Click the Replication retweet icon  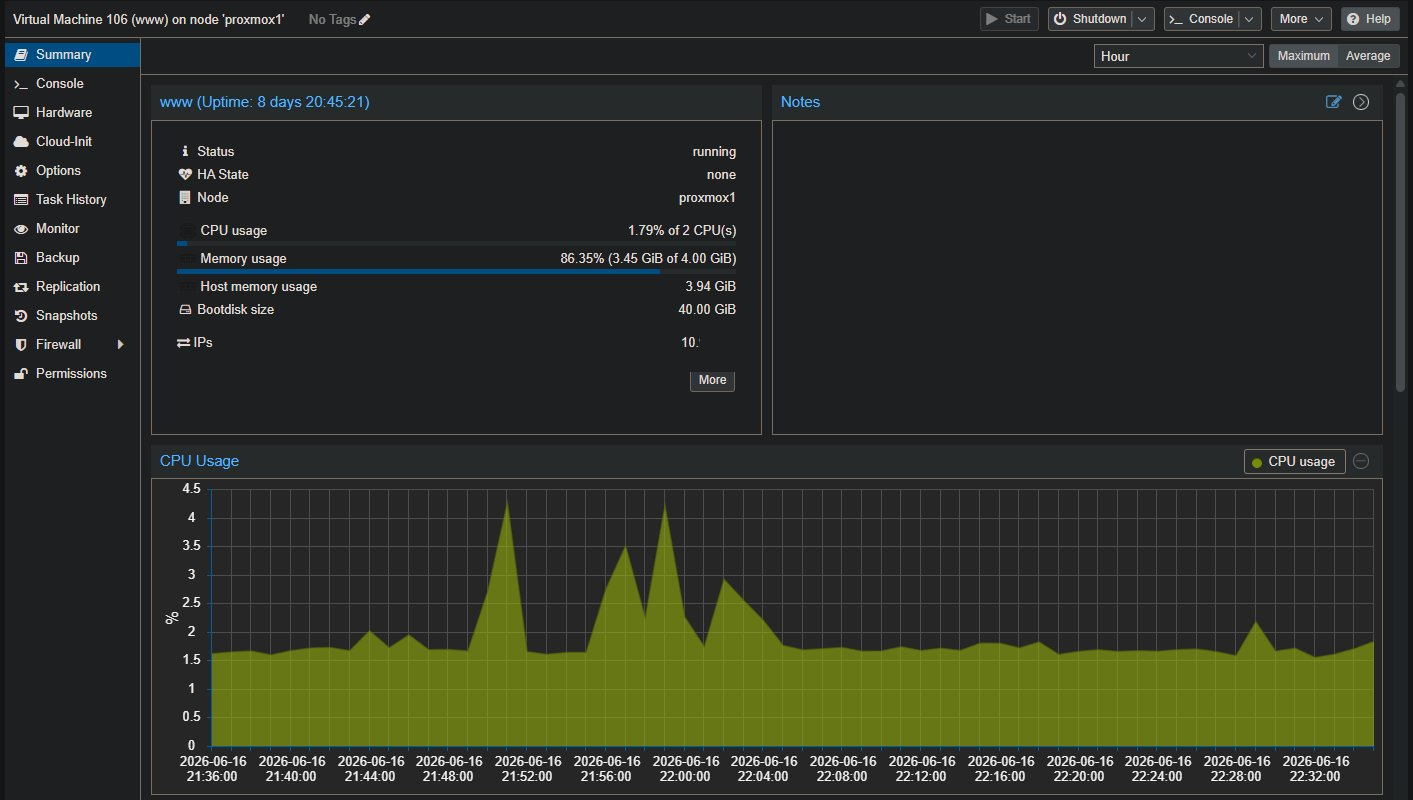[x=21, y=287]
